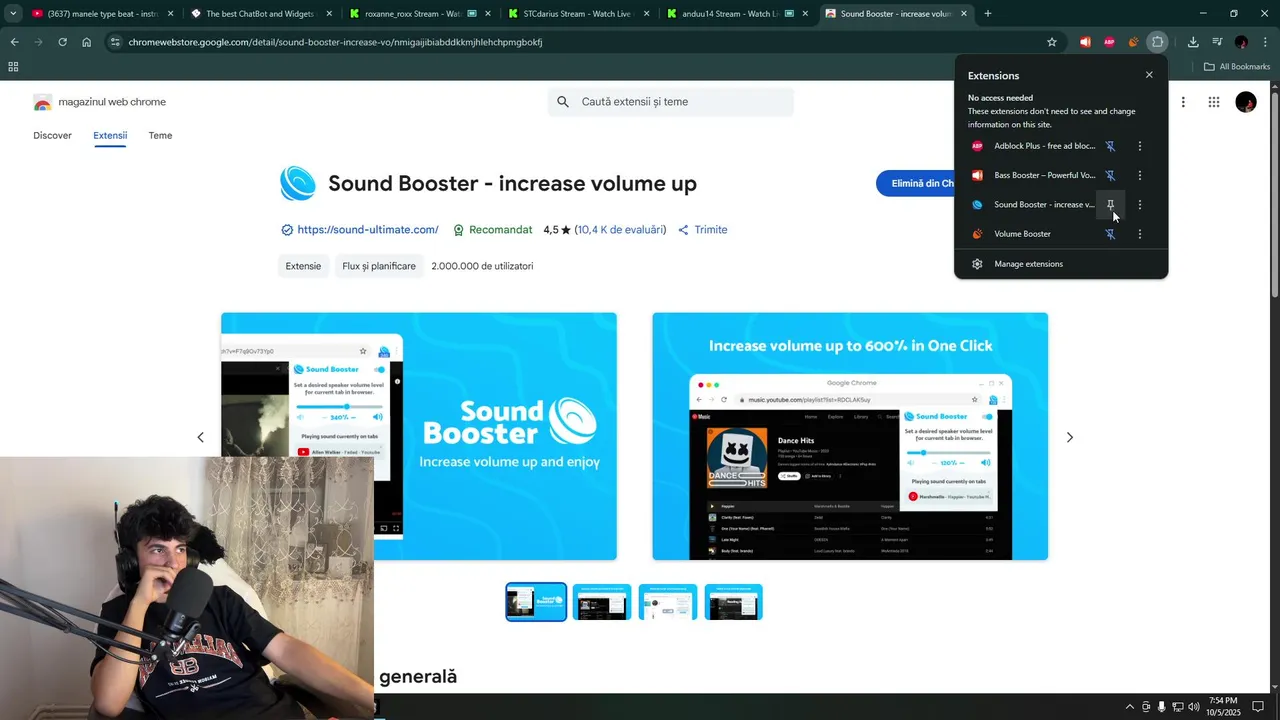The width and height of the screenshot is (1280, 720).
Task: Click the Caută extensii și teme search field
Action: (x=671, y=102)
